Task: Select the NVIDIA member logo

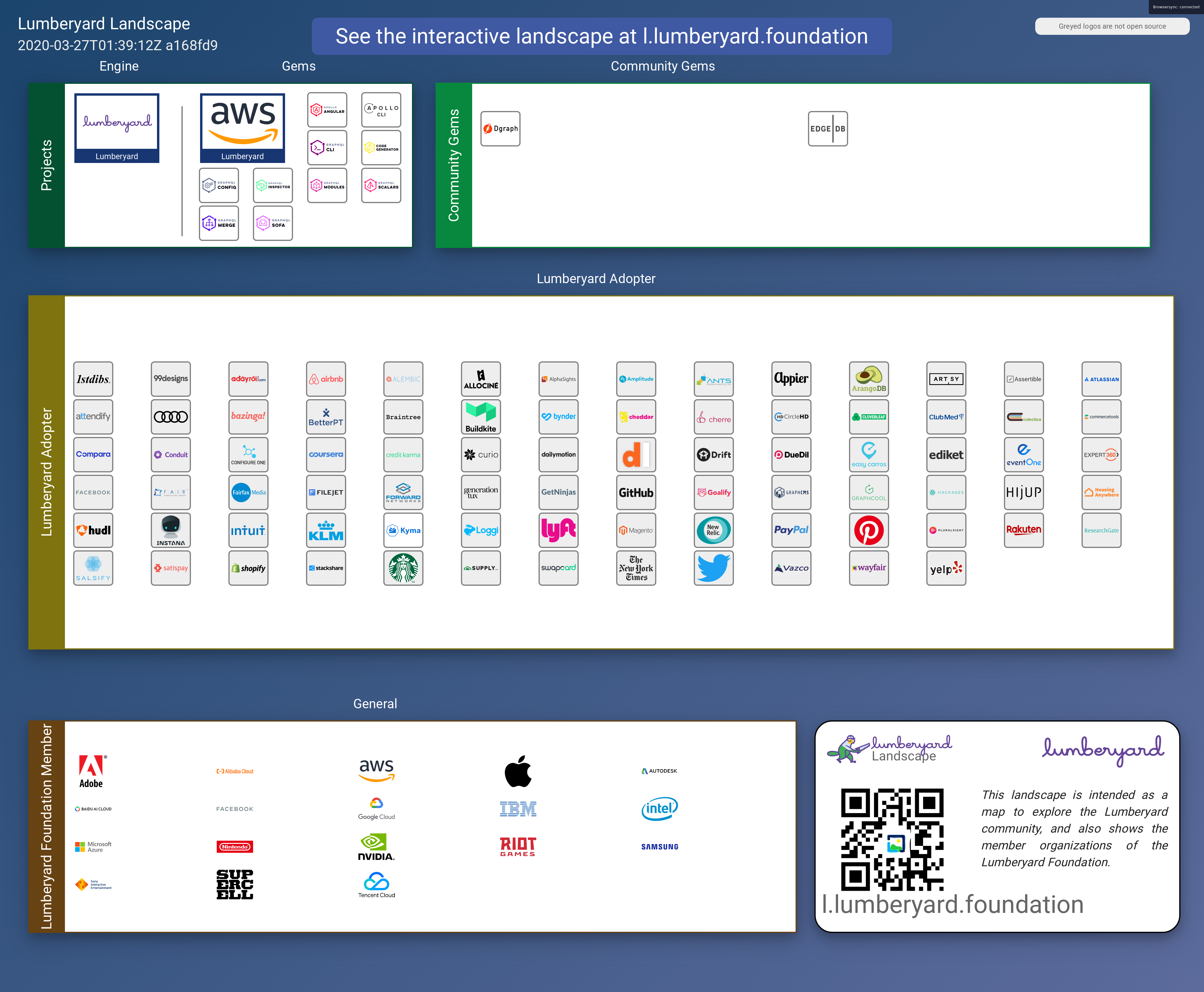Action: tap(376, 847)
